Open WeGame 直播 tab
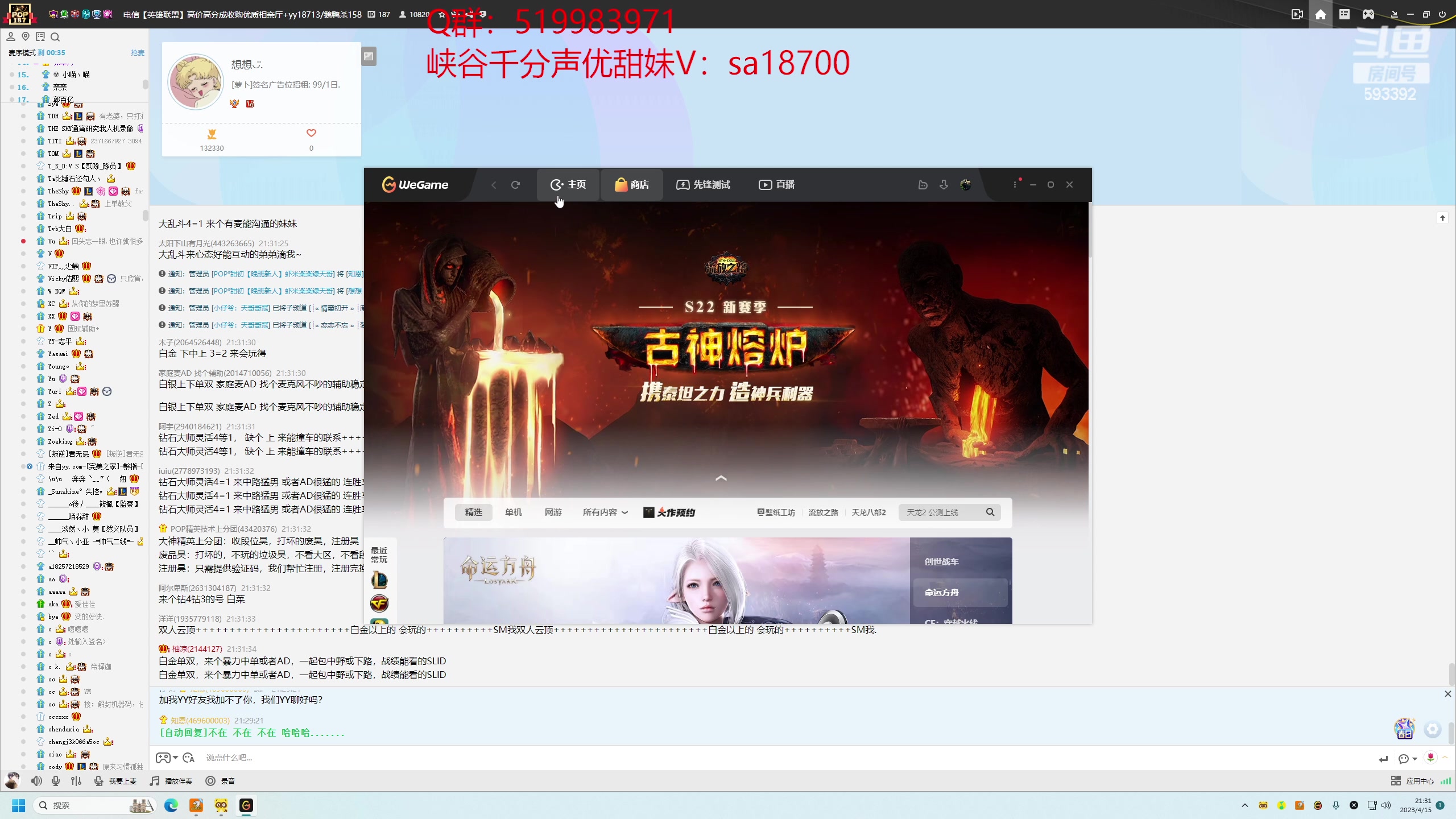Image resolution: width=1456 pixels, height=819 pixels. pos(776,185)
